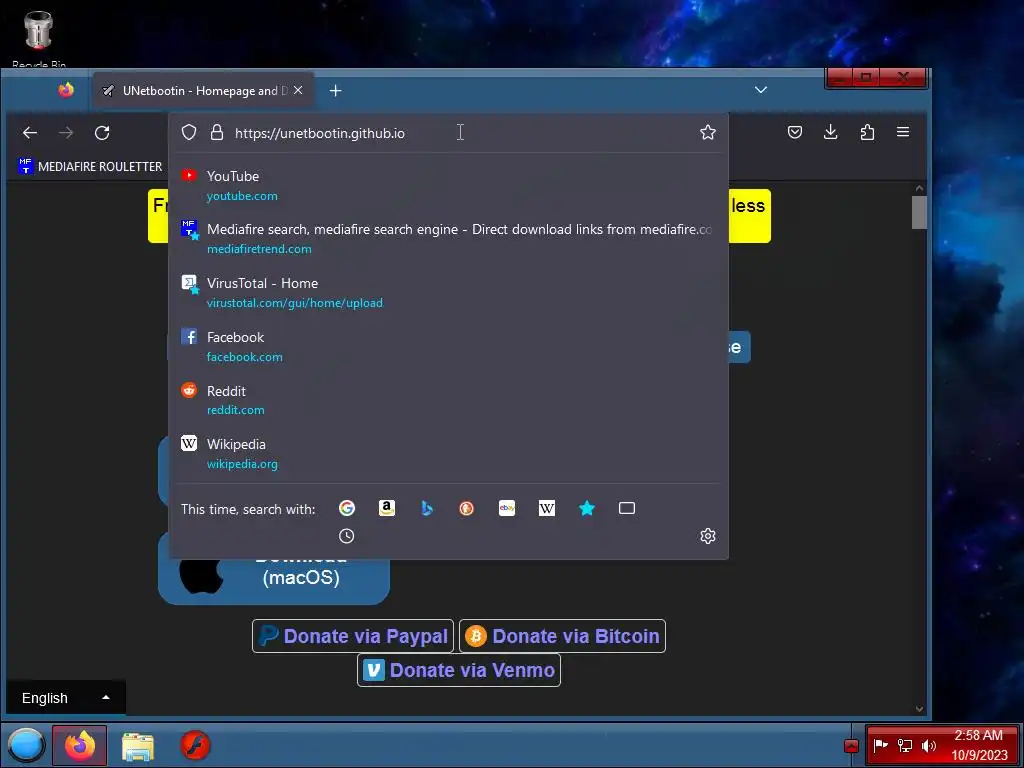
Task: Search open tabs this time
Action: (627, 508)
